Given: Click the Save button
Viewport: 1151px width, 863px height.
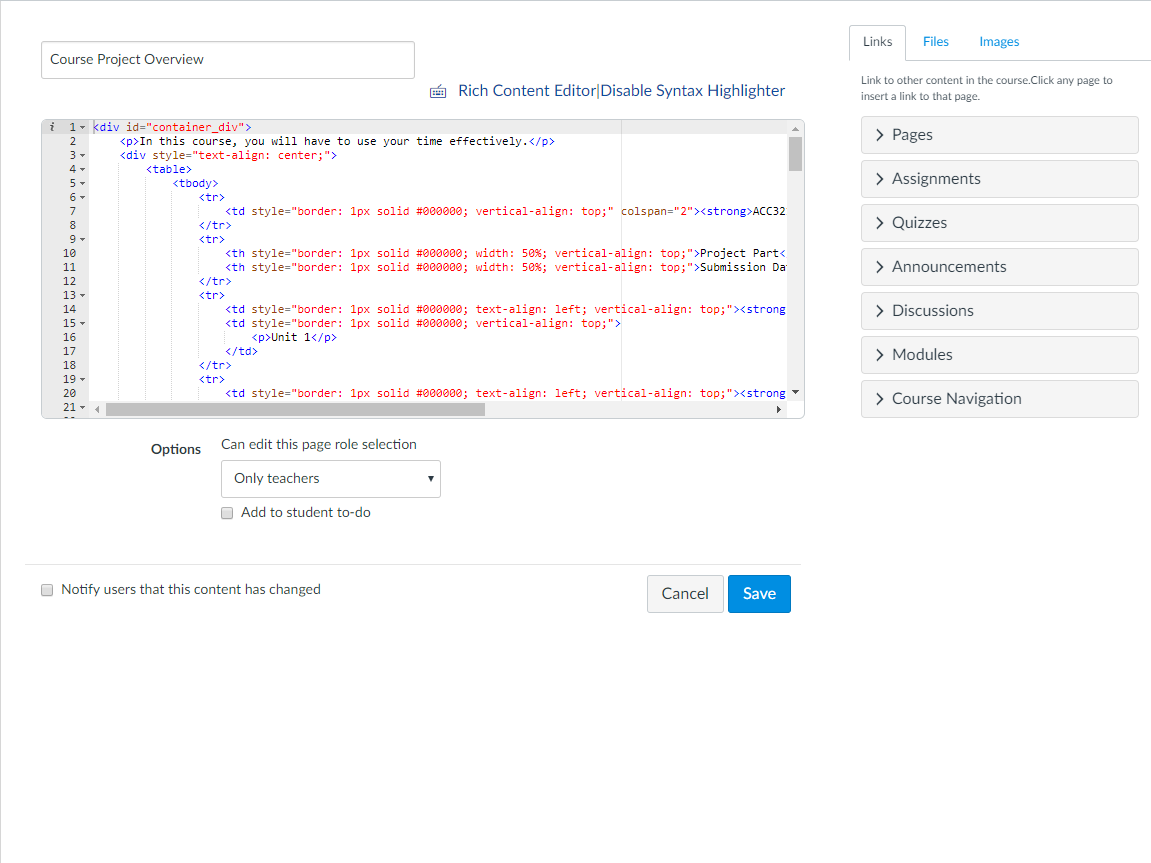Looking at the screenshot, I should pyautogui.click(x=759, y=593).
